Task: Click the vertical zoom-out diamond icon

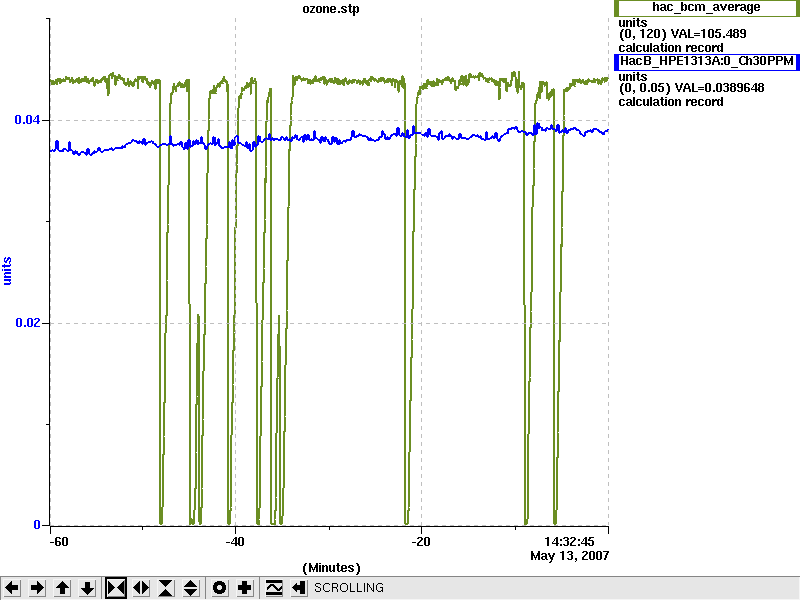Action: 190,588
